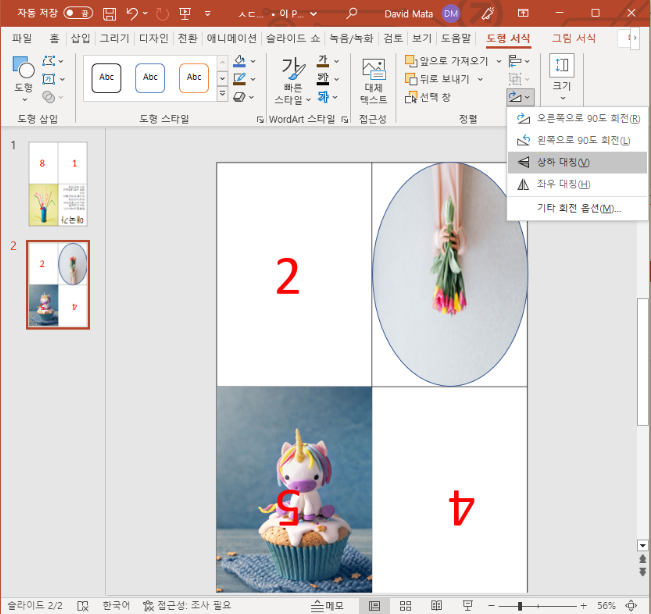The image size is (651, 614).
Task: Switch to the 디자인 ribbon tab
Action: pos(153,39)
